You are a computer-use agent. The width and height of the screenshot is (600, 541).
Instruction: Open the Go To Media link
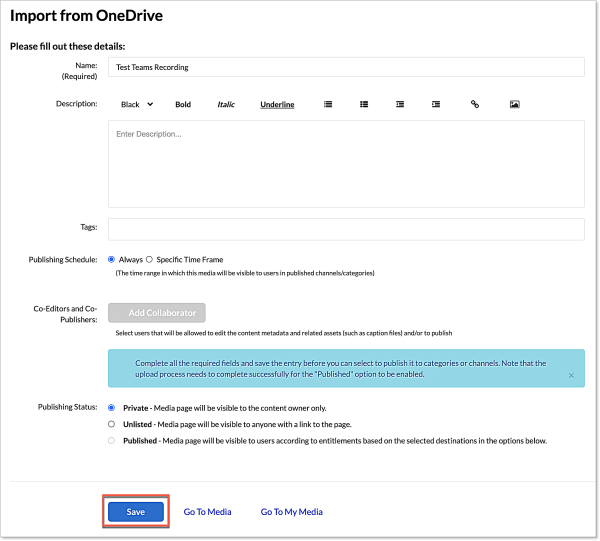pos(207,512)
